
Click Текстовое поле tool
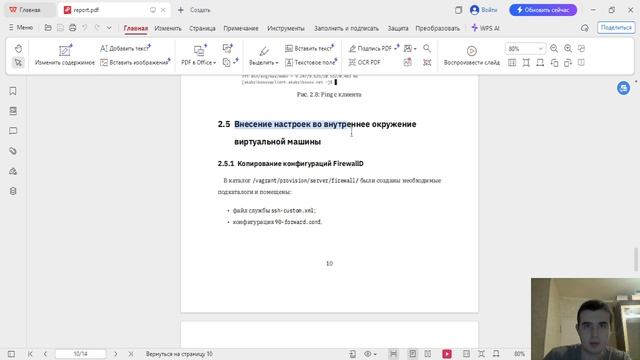pos(311,62)
